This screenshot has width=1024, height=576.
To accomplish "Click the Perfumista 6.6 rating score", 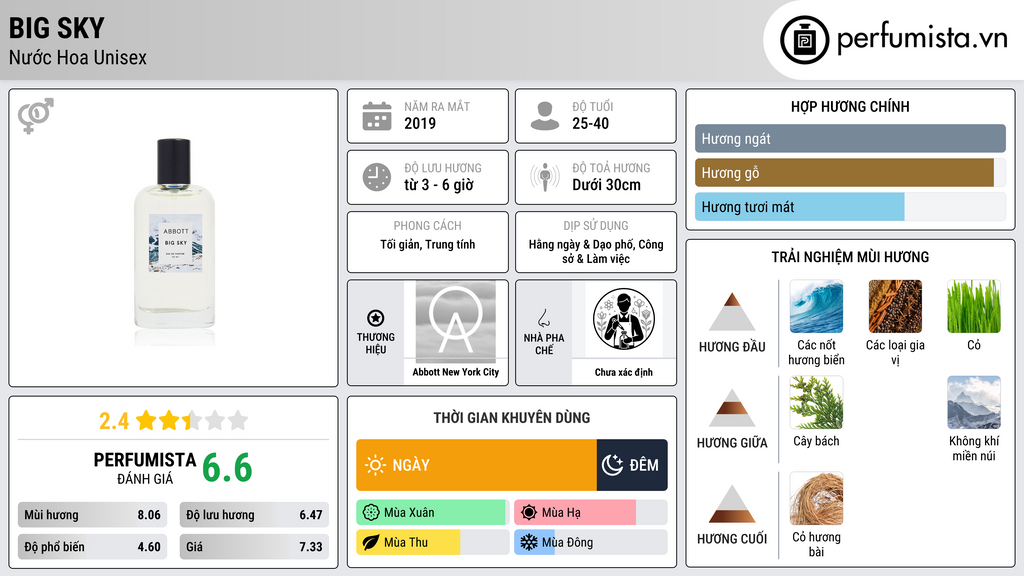I will 227,468.
